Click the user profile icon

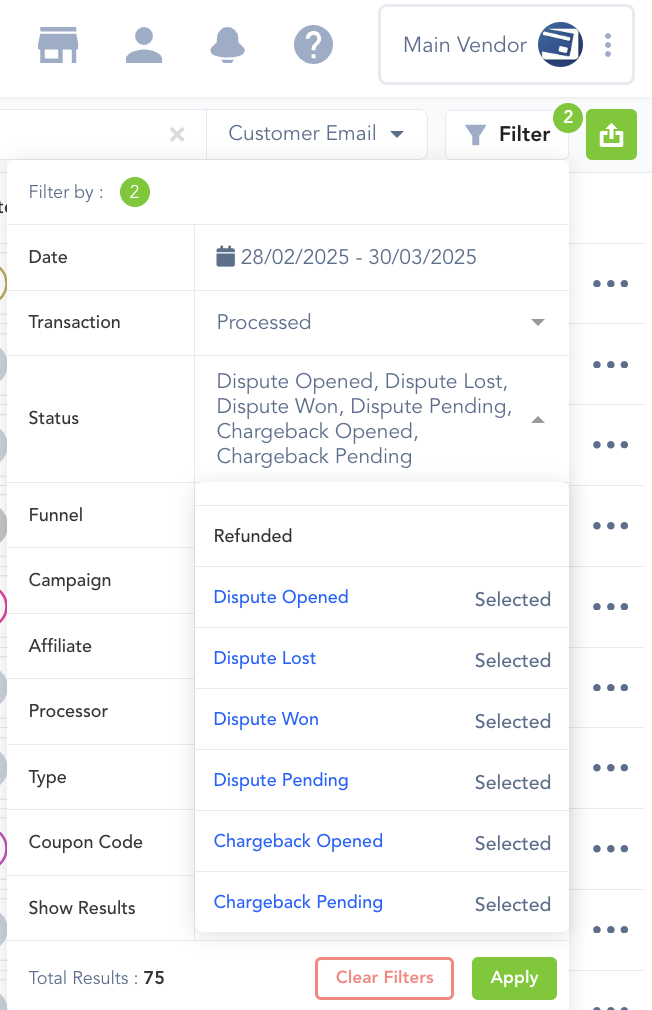coord(145,44)
